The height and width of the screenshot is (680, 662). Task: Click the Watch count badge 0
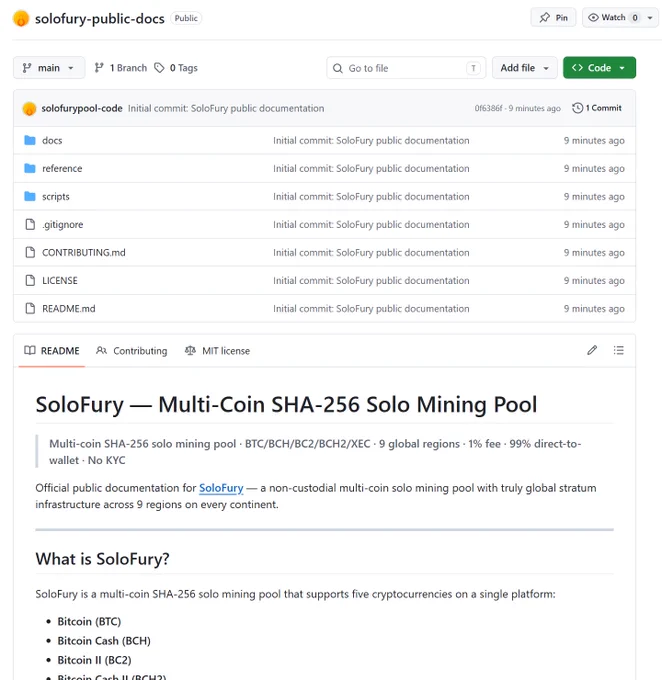click(635, 18)
